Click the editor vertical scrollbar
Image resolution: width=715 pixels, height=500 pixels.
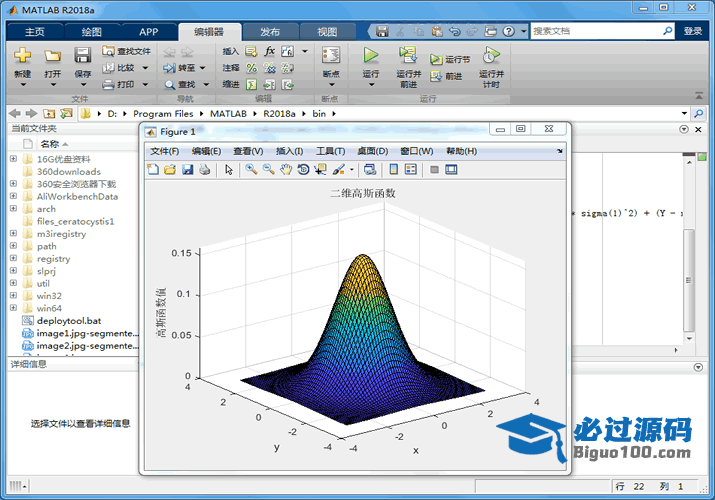689,280
